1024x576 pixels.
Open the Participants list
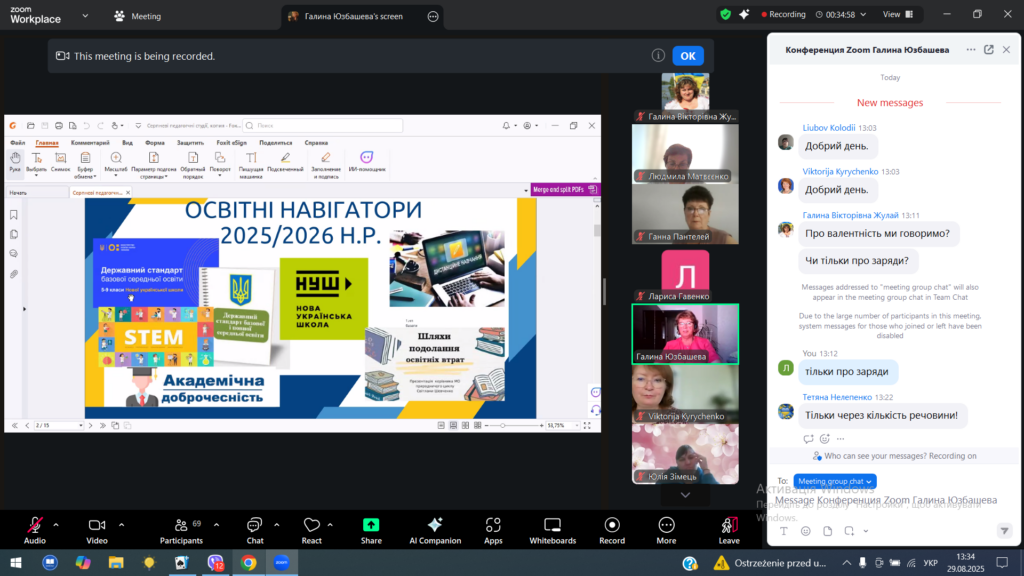181,530
